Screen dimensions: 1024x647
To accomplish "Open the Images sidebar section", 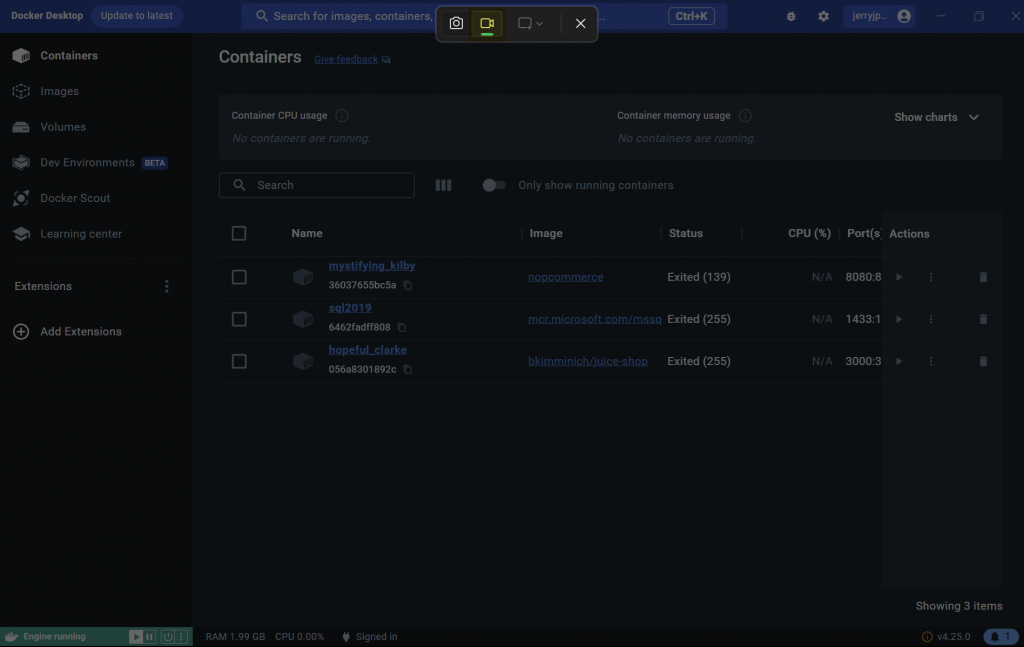I will click(46, 91).
